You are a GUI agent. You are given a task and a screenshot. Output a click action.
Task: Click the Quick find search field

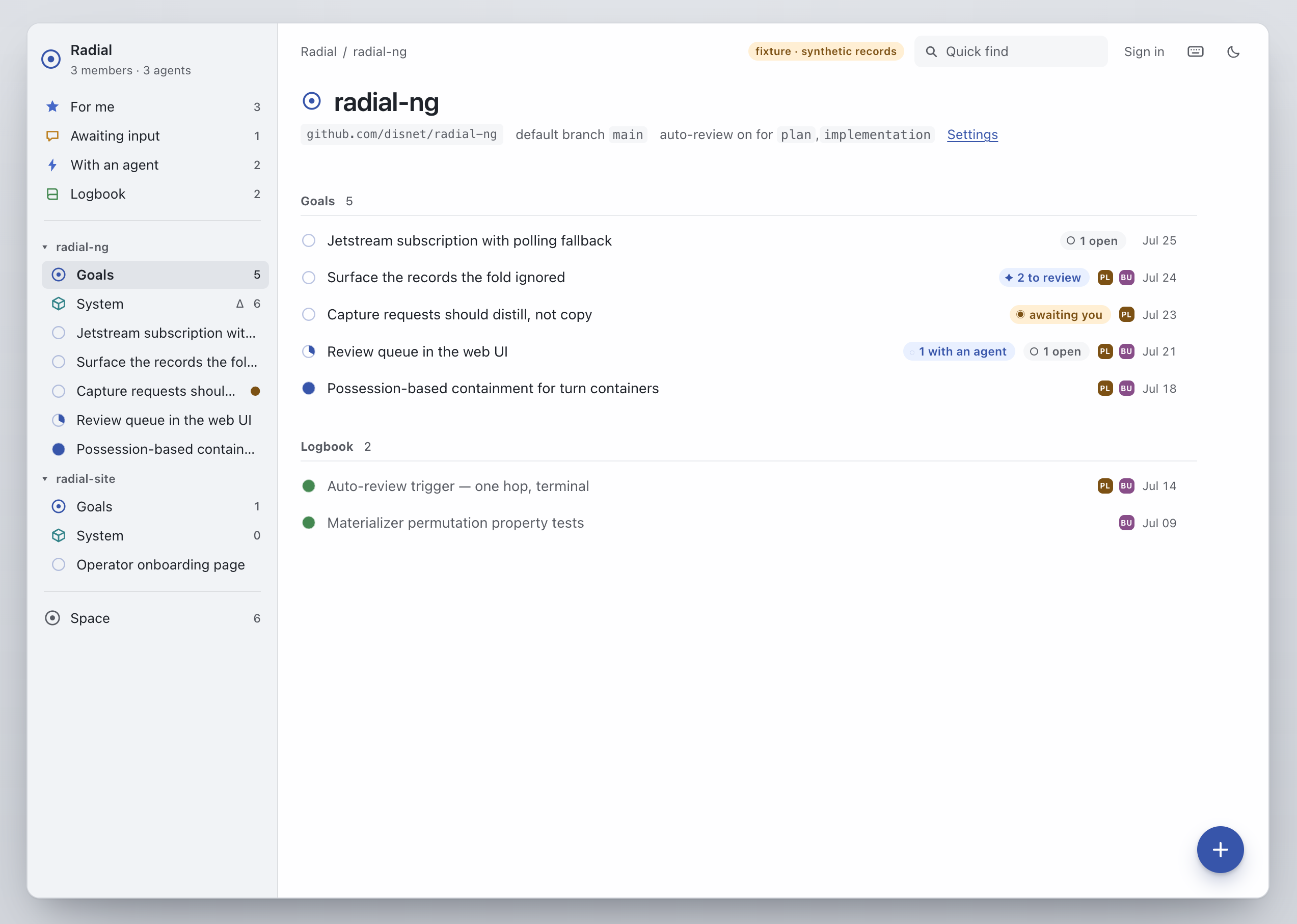1010,52
